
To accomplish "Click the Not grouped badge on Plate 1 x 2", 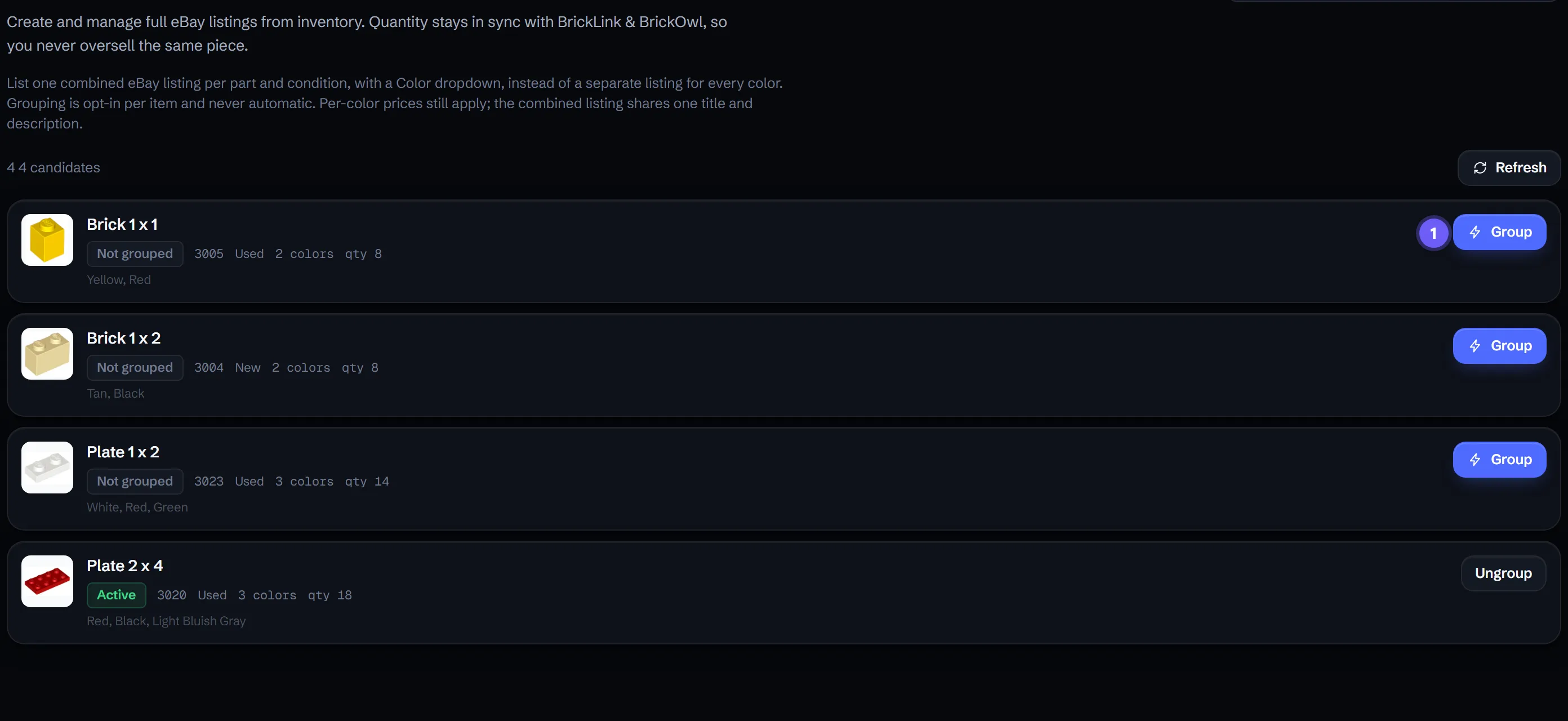I will tap(135, 482).
